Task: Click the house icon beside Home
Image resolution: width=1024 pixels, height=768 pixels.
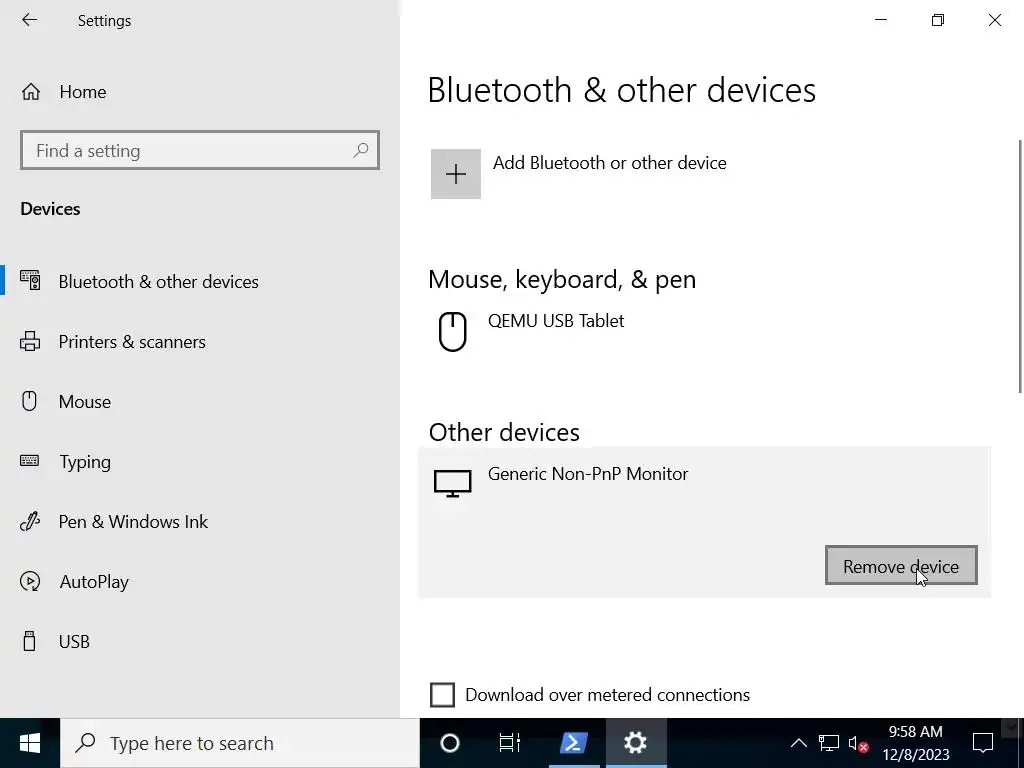Action: pyautogui.click(x=31, y=92)
